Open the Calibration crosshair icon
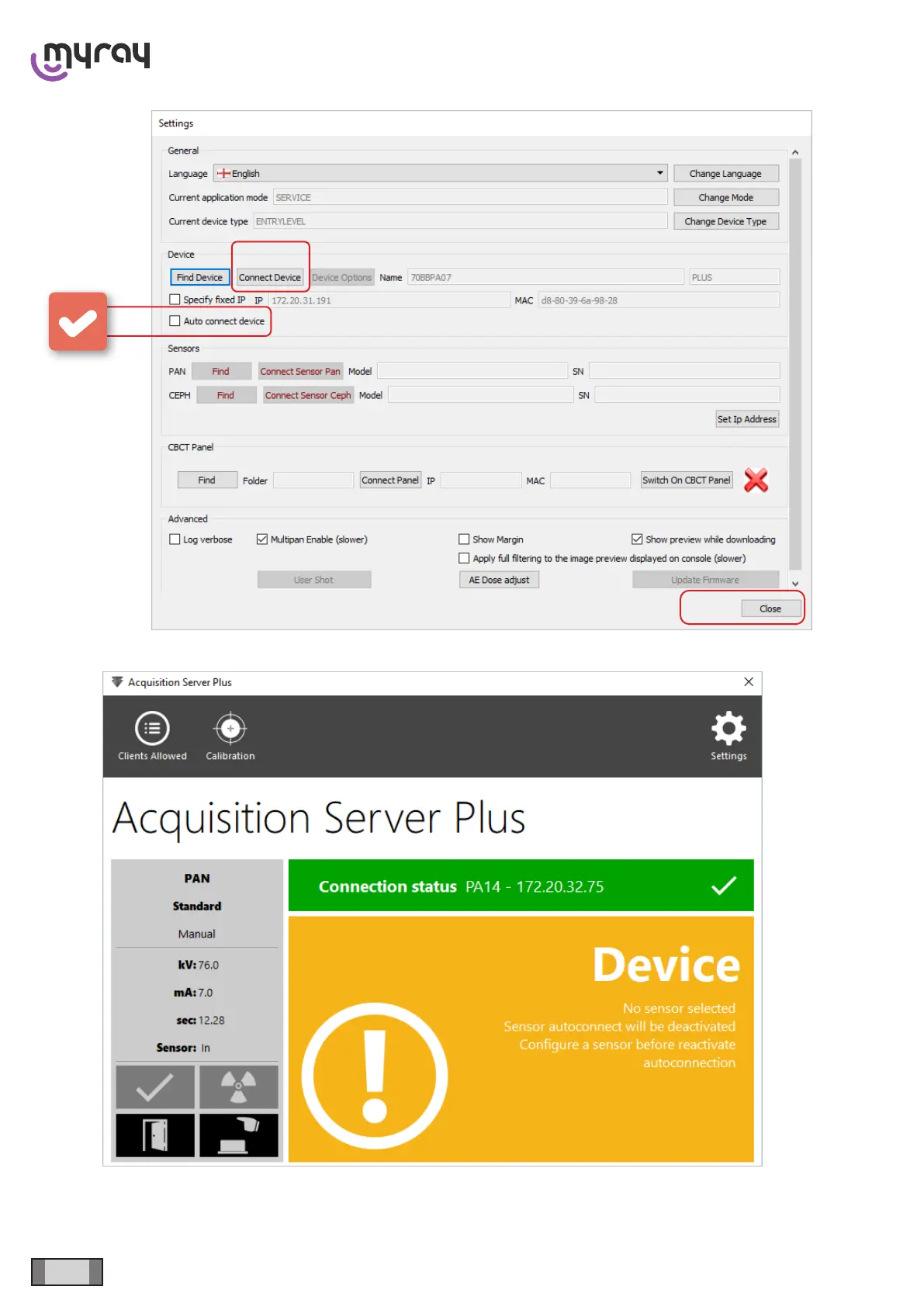 [230, 728]
